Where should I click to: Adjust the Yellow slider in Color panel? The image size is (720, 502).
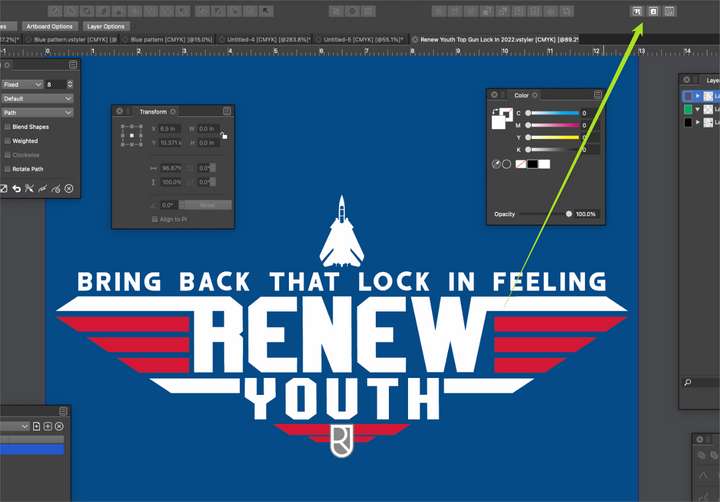553,137
